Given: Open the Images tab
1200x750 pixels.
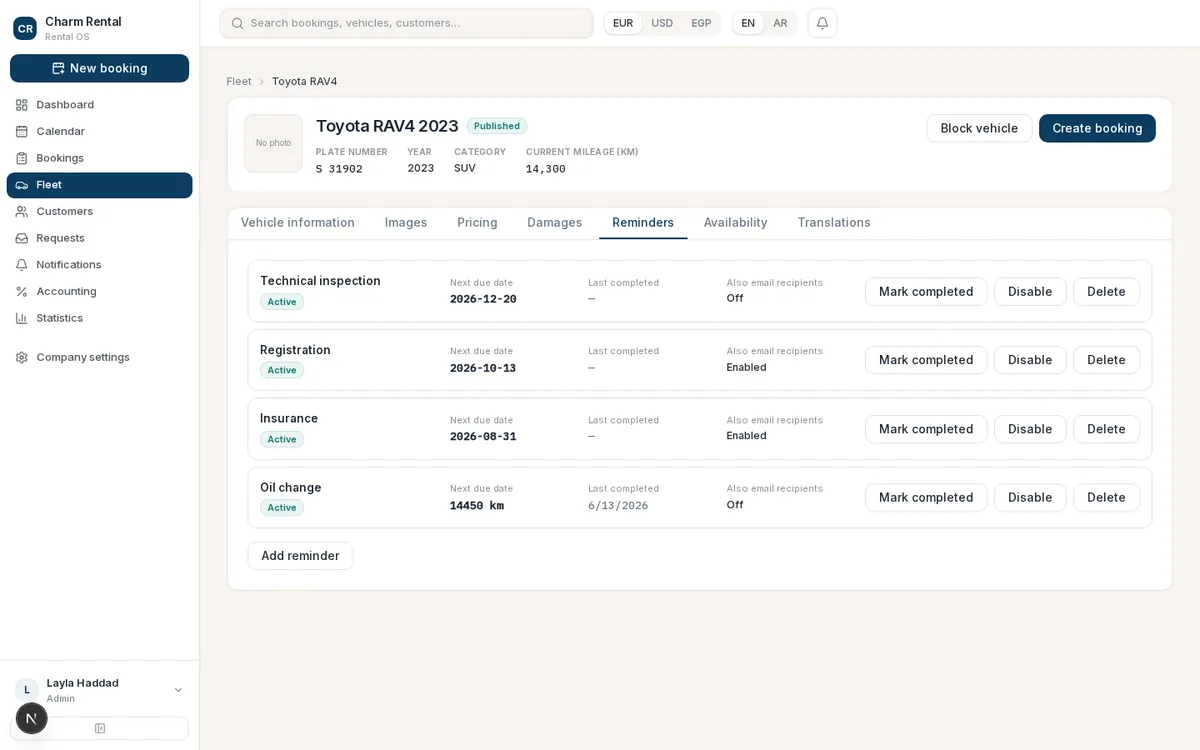Looking at the screenshot, I should coord(406,223).
